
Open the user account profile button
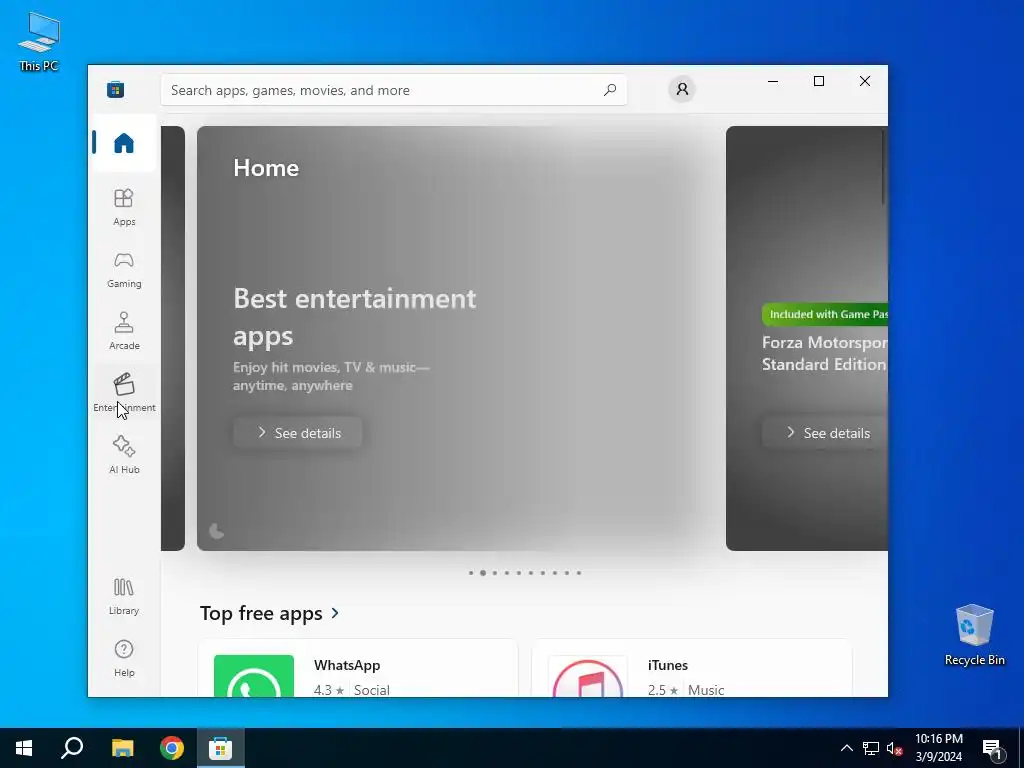click(682, 89)
